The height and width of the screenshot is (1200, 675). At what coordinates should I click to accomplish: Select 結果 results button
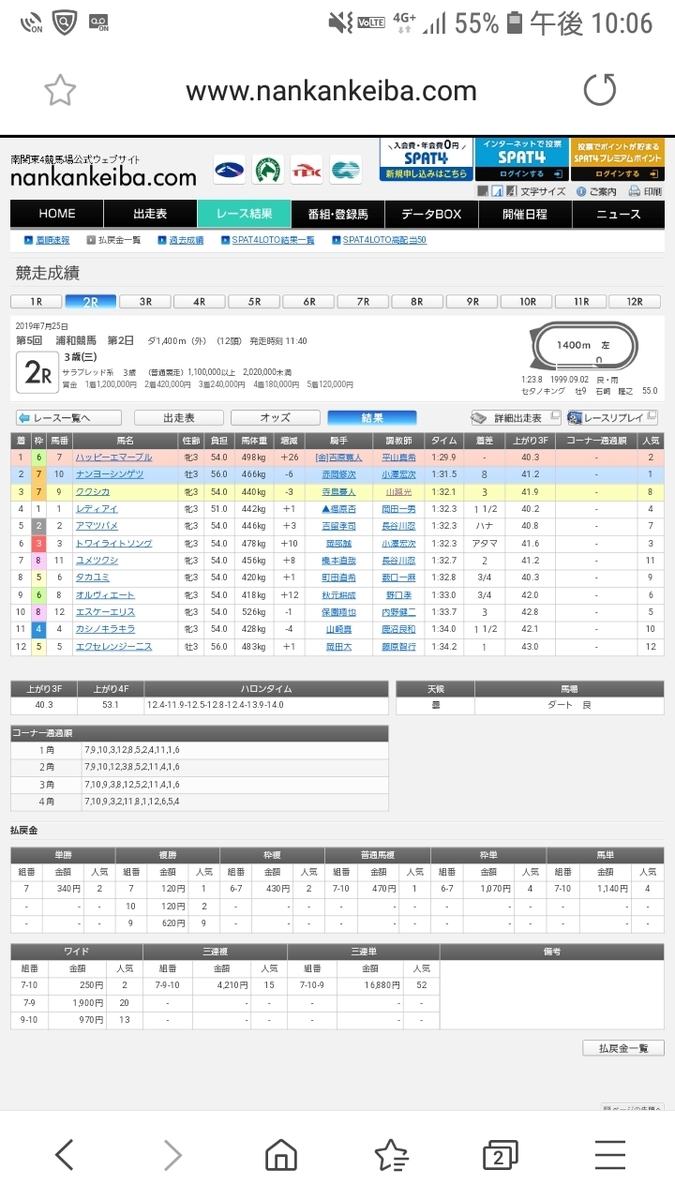(372, 418)
